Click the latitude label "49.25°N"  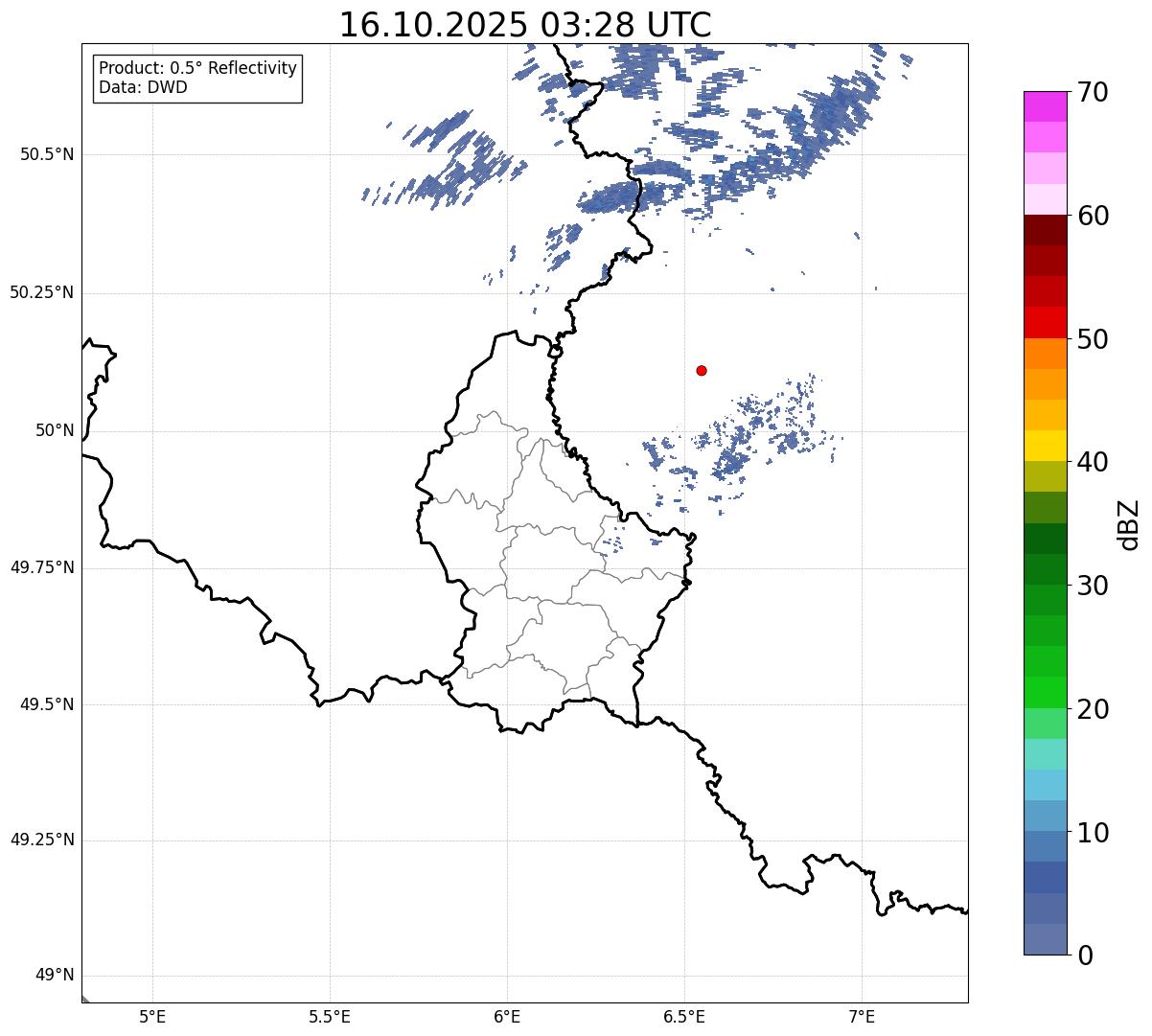coord(42,840)
